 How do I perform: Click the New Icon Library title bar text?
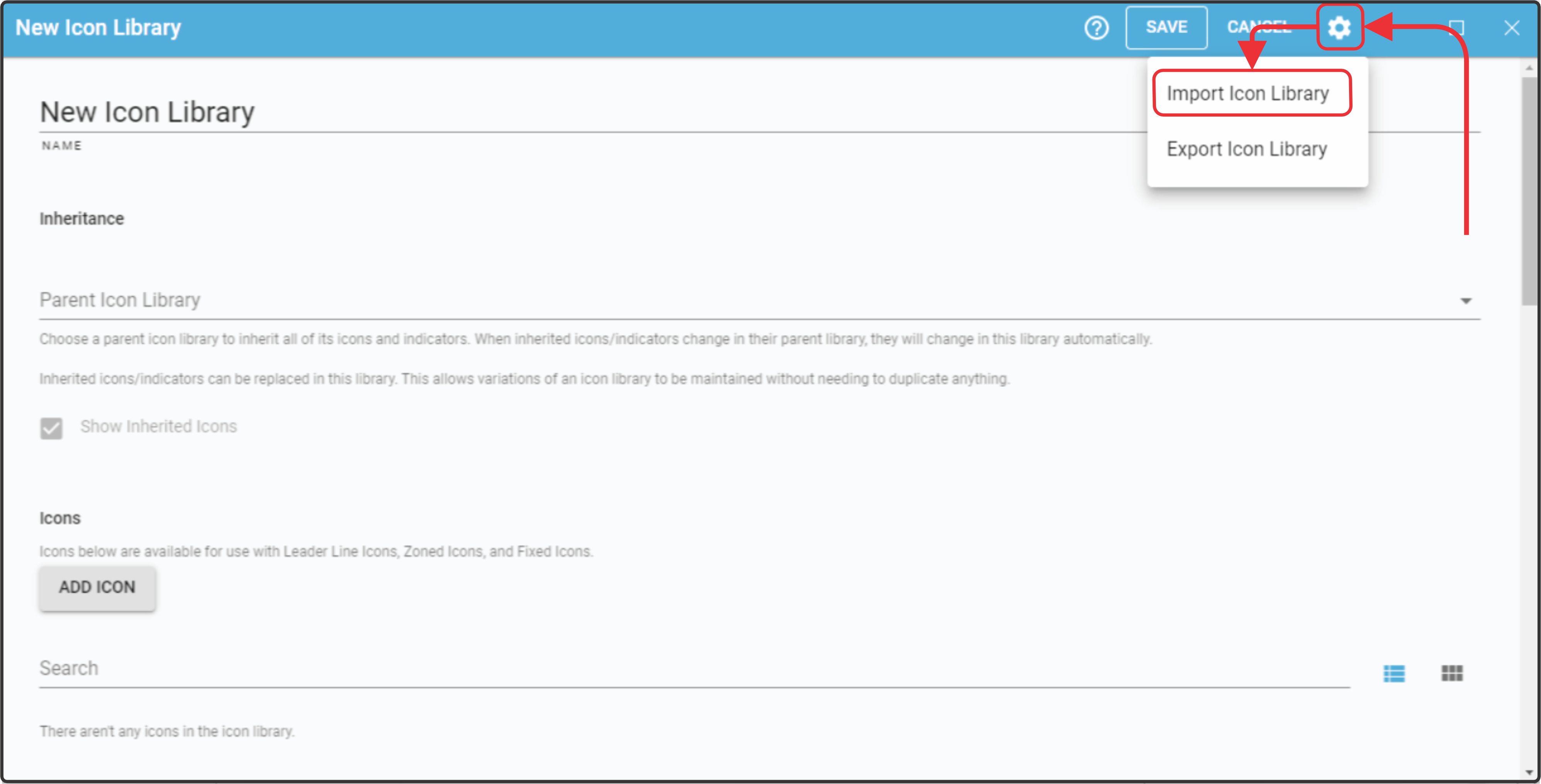pos(98,27)
